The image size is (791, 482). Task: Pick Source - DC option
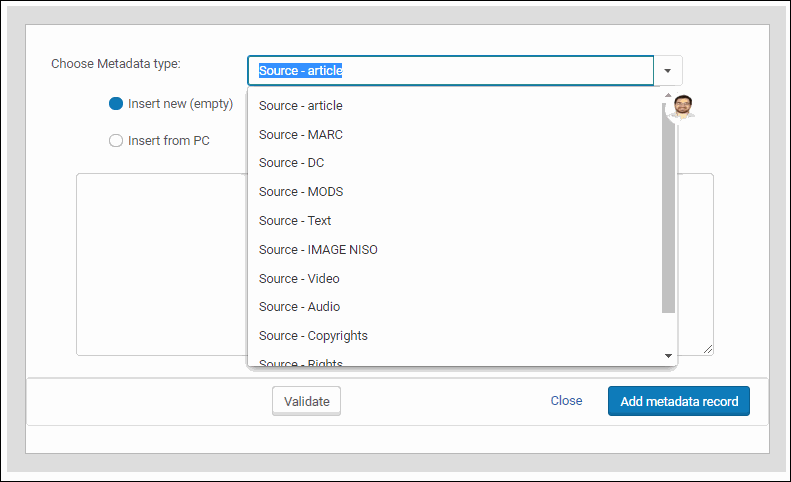pos(291,163)
